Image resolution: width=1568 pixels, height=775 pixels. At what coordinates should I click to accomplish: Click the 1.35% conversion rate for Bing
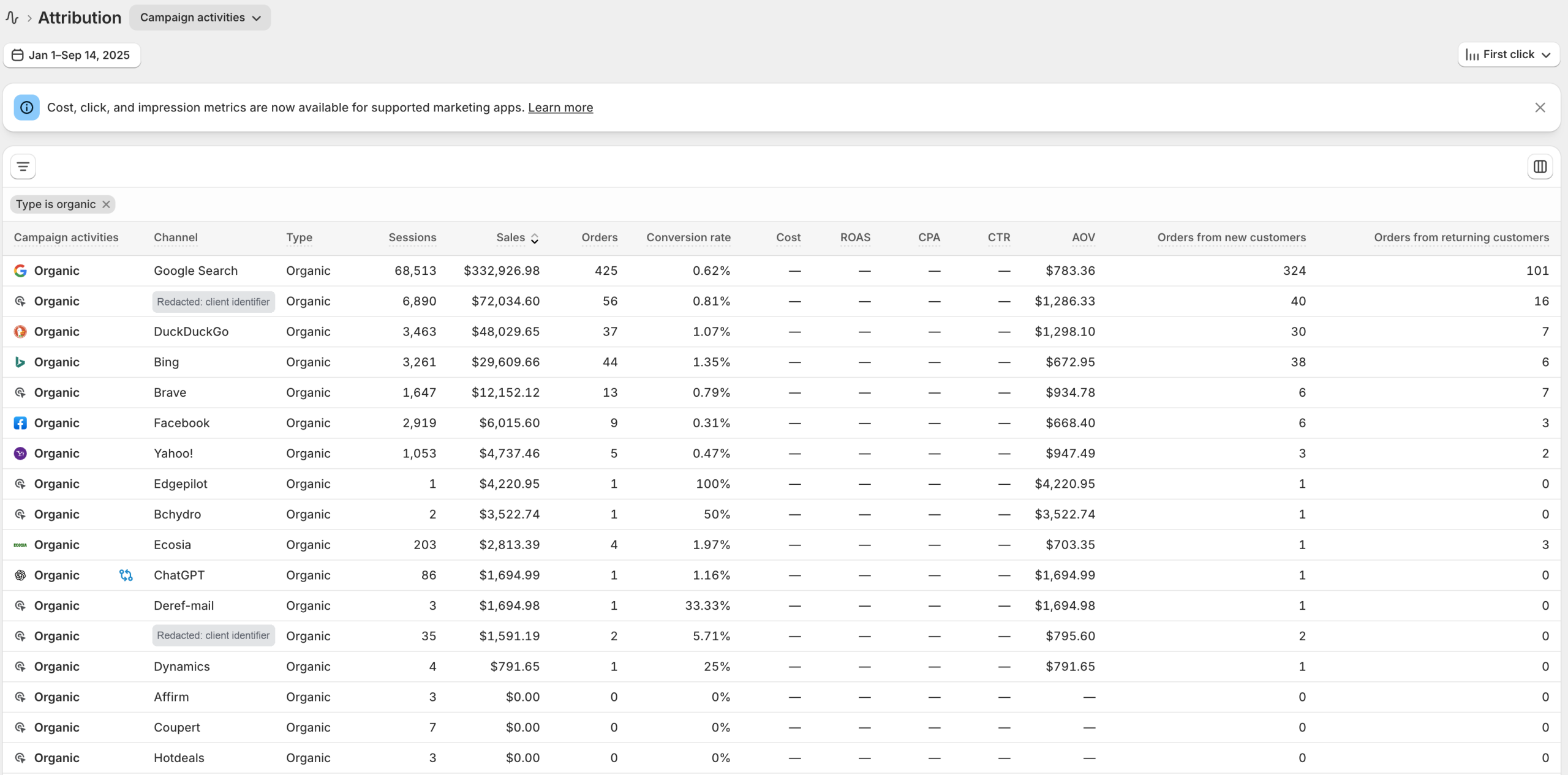711,362
